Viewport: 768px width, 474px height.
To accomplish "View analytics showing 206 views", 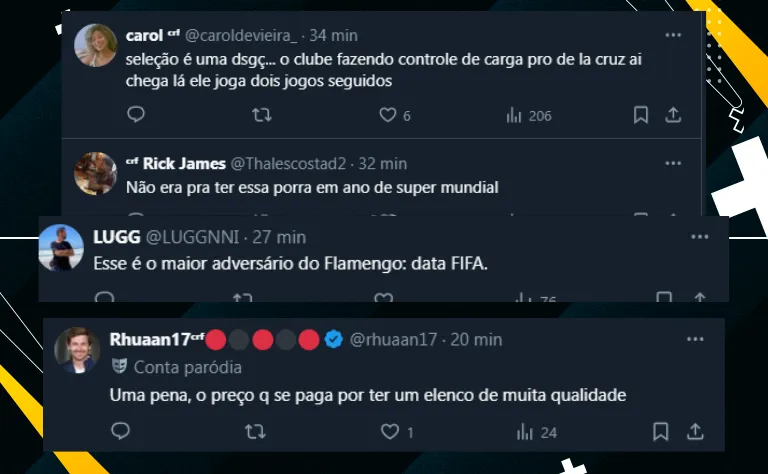I will (528, 116).
